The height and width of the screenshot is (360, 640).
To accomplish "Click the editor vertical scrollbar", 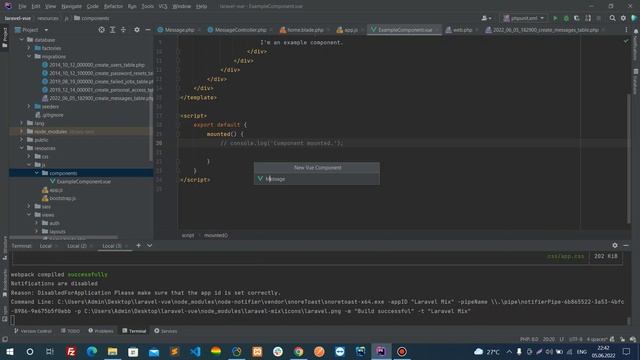I will [x=629, y=159].
